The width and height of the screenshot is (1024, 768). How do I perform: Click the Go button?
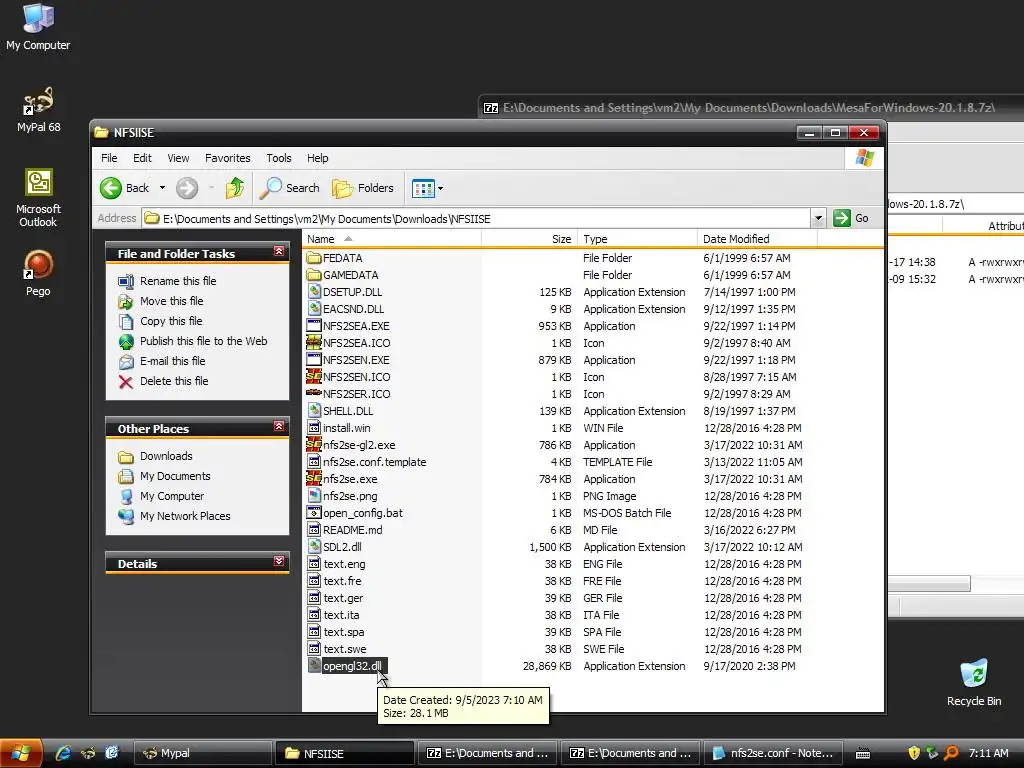(x=852, y=218)
